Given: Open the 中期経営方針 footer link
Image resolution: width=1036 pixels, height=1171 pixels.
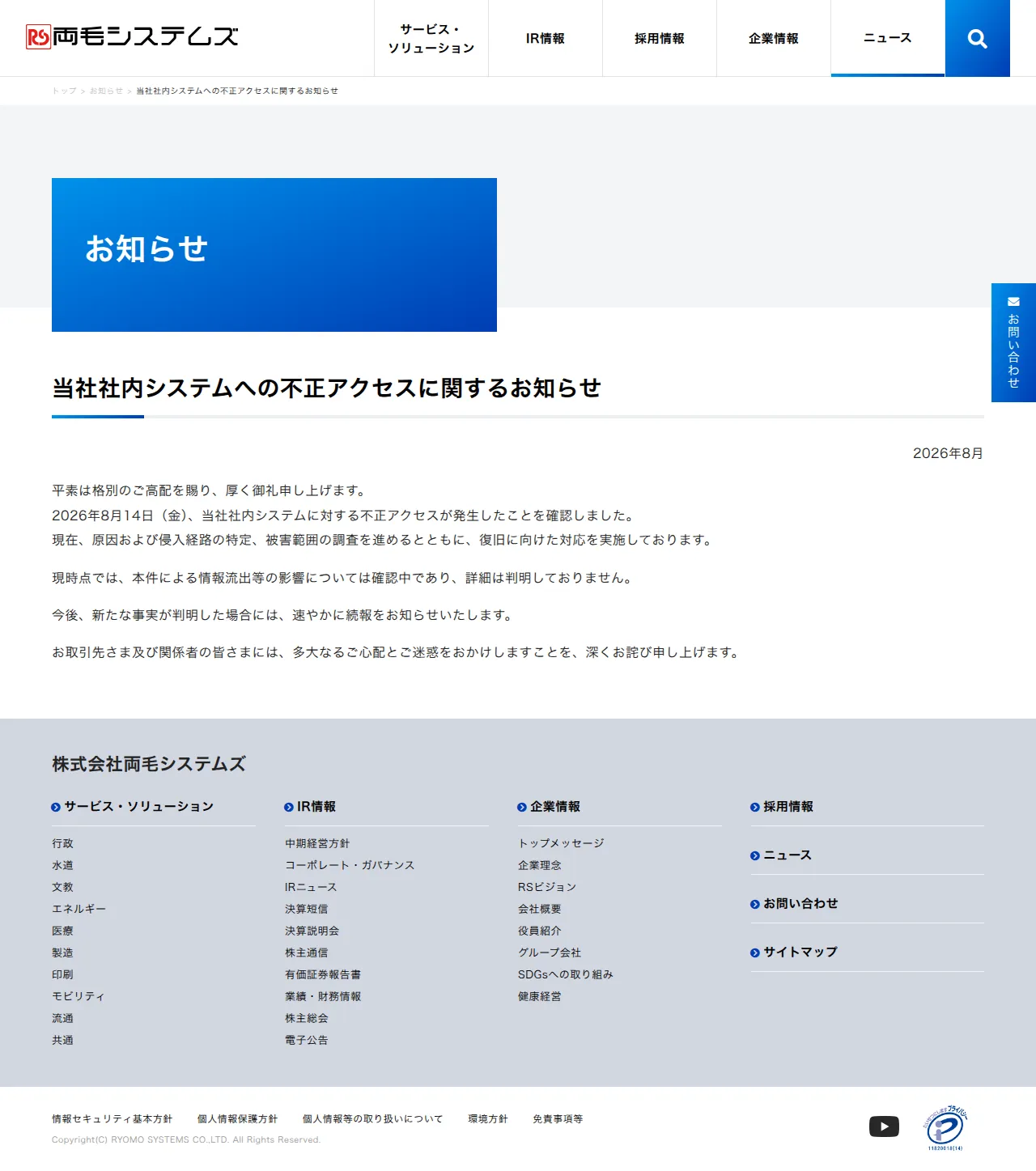Looking at the screenshot, I should pyautogui.click(x=317, y=843).
